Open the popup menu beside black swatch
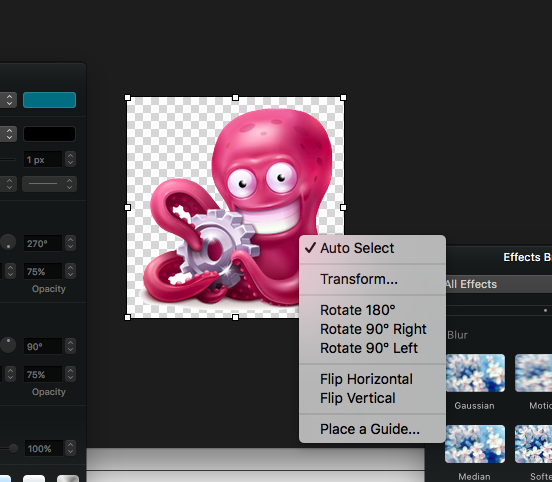 click(8, 134)
